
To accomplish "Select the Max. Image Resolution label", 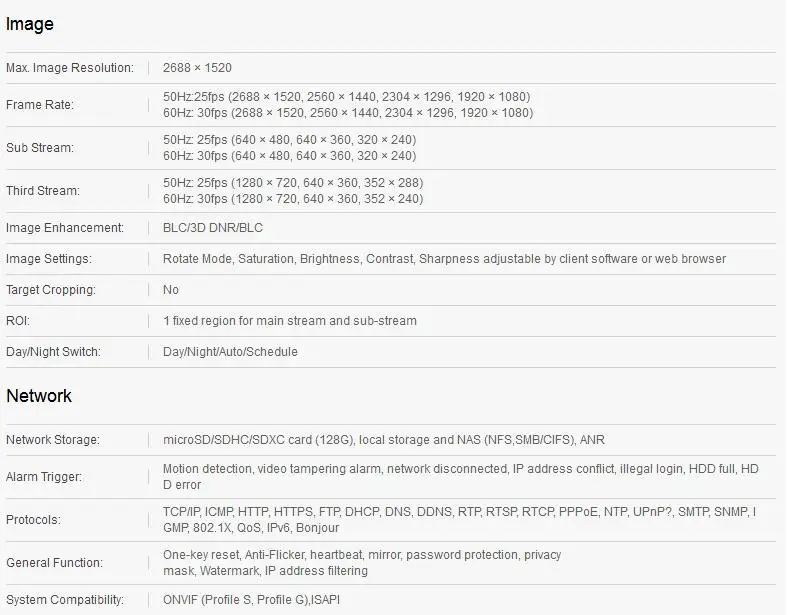I will (70, 68).
